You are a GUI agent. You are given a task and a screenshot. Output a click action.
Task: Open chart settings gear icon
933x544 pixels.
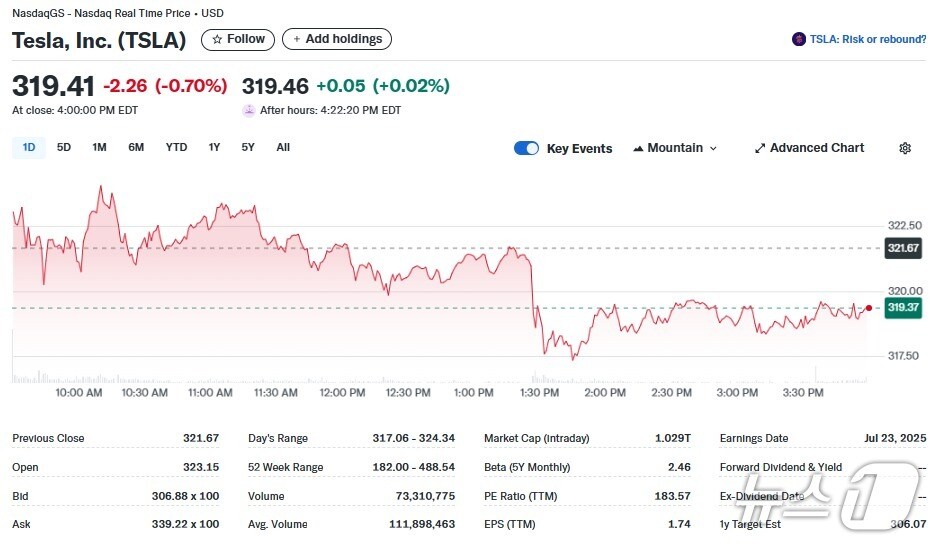(905, 148)
